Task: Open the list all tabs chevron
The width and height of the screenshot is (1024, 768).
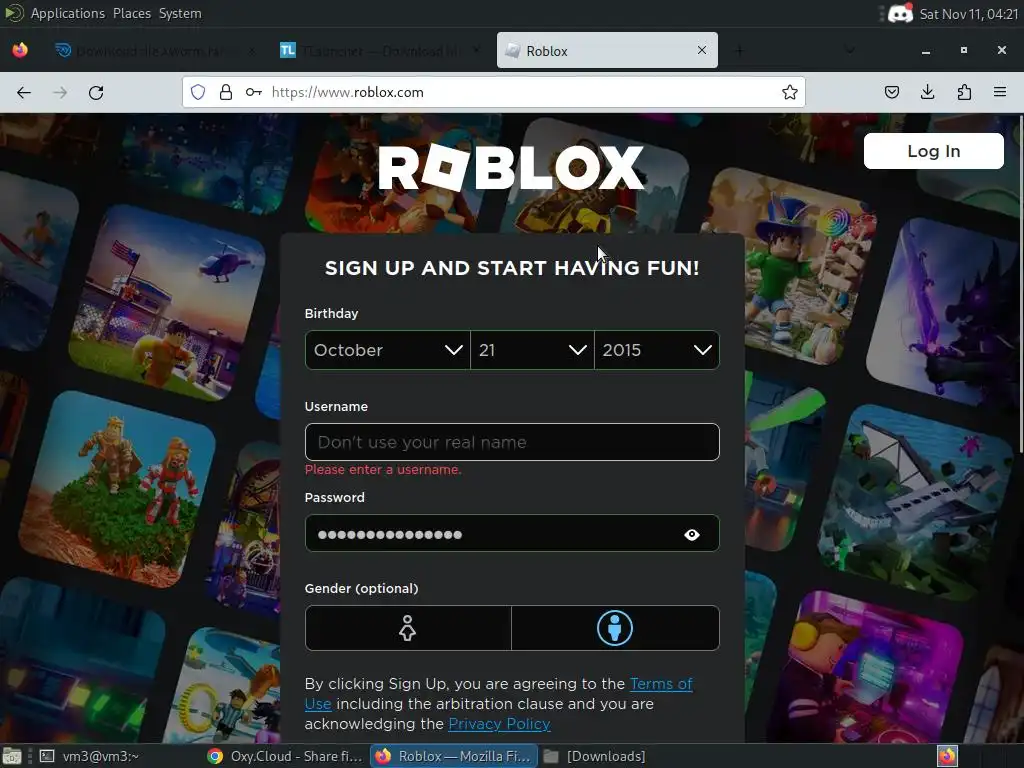Action: pos(850,50)
